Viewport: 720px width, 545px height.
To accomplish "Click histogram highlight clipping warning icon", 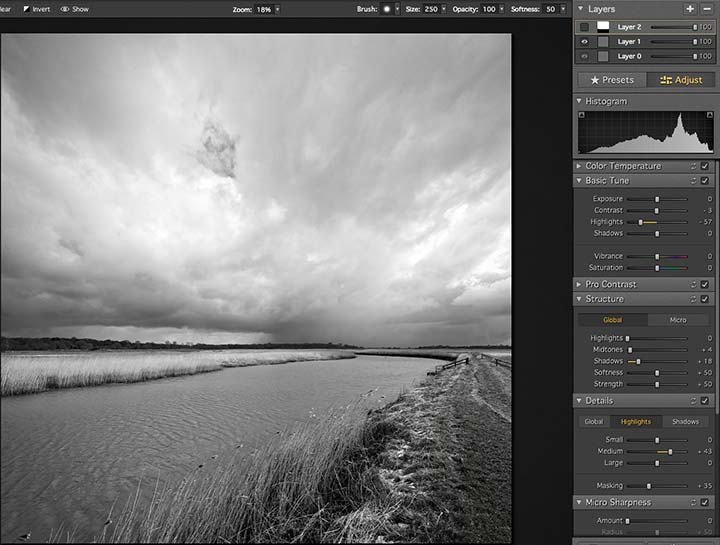I will pyautogui.click(x=709, y=115).
